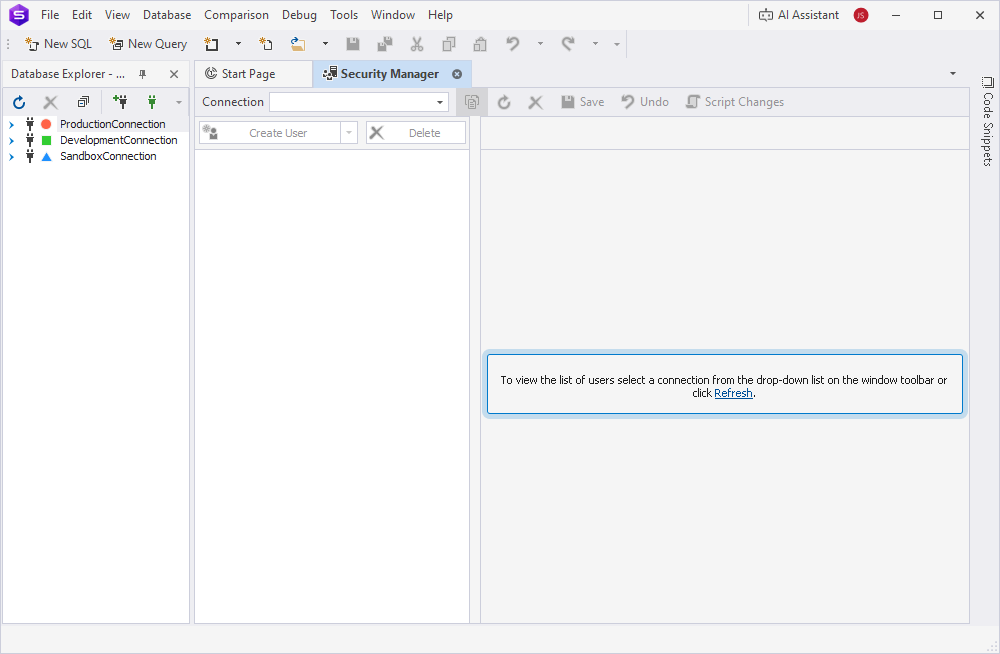Open the Connection drop-down list
The image size is (1000, 654).
440,102
